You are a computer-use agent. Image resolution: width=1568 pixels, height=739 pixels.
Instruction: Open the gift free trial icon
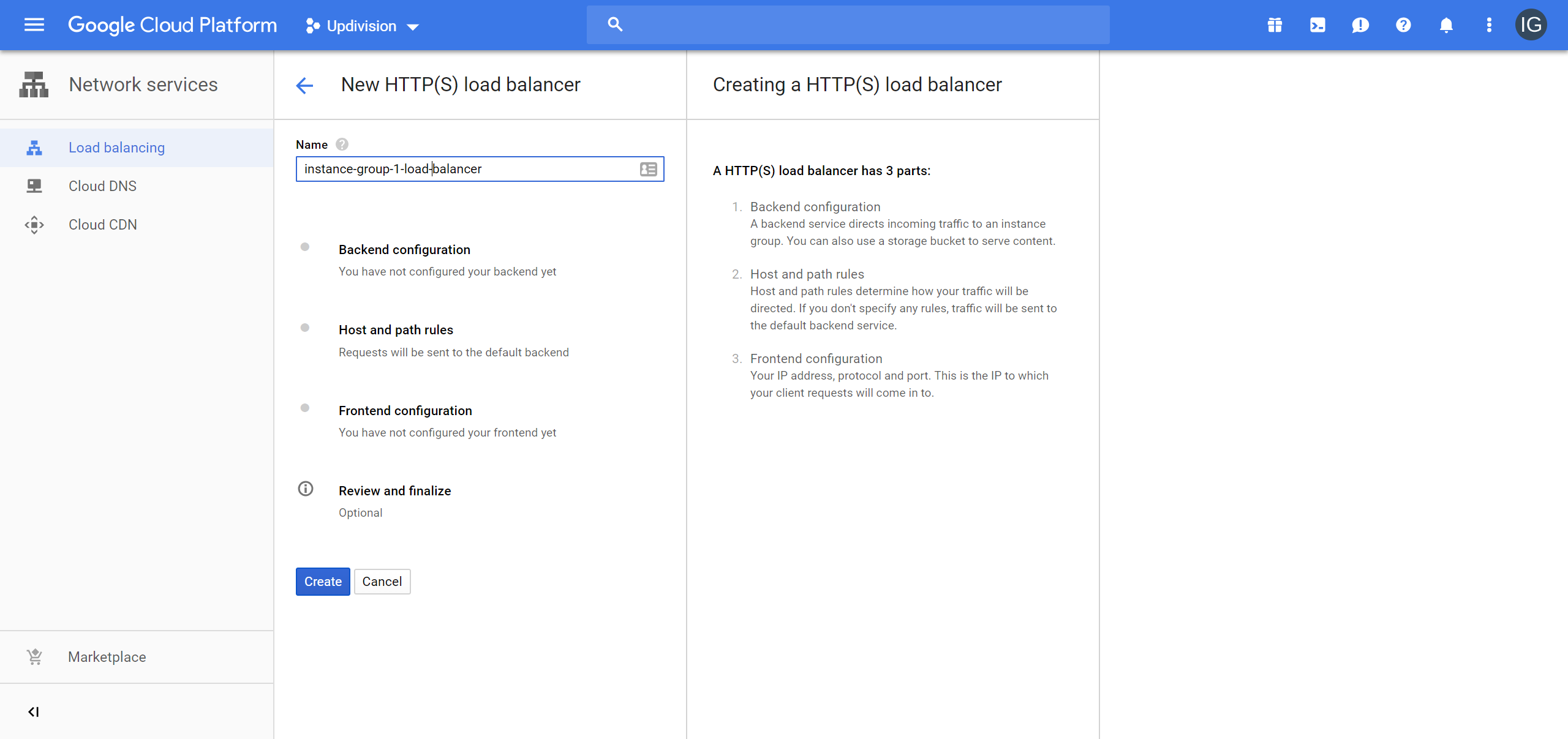click(x=1275, y=25)
